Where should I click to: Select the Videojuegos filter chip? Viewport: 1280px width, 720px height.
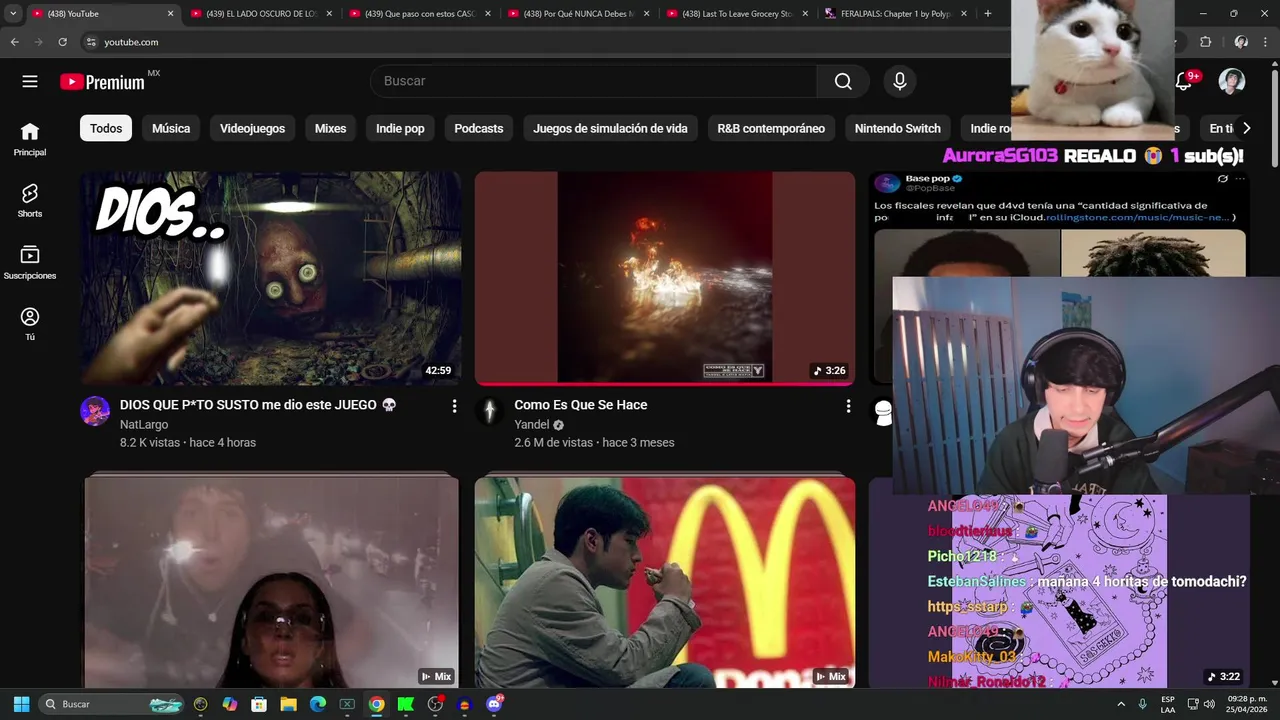[252, 128]
